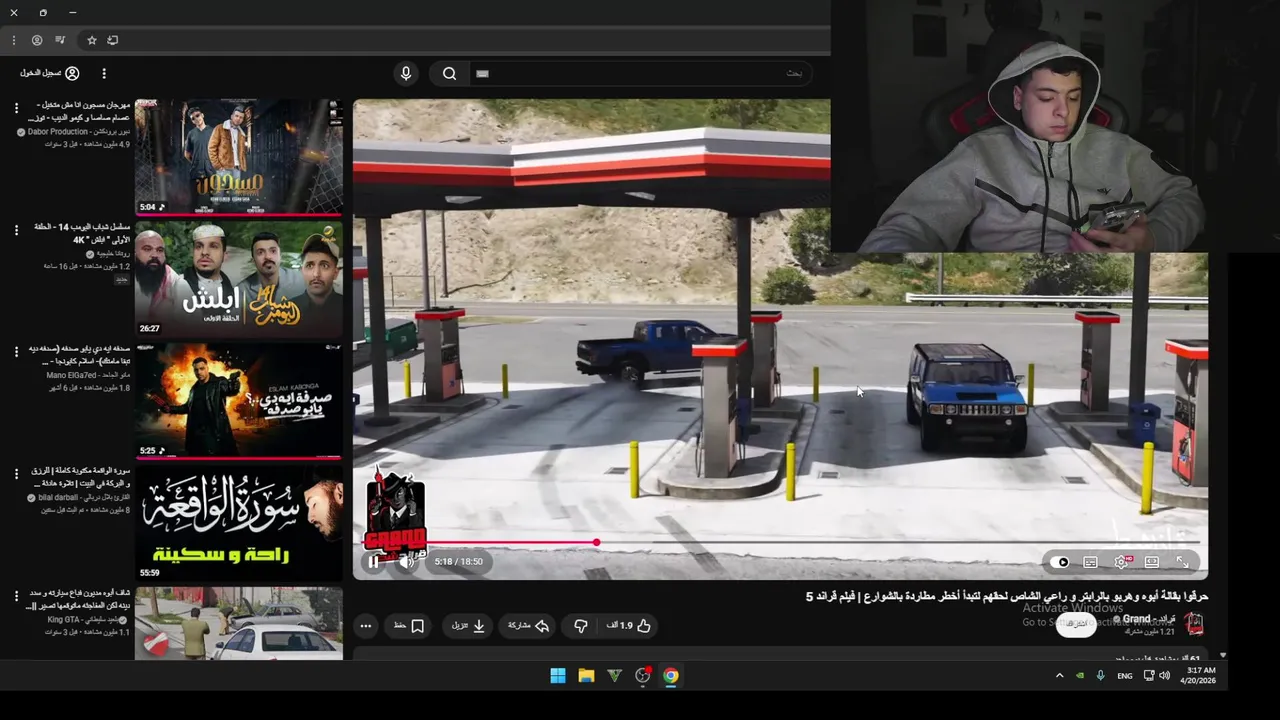1280x720 pixels.
Task: Toggle the autoplay switch in the player
Action: pos(1061,562)
